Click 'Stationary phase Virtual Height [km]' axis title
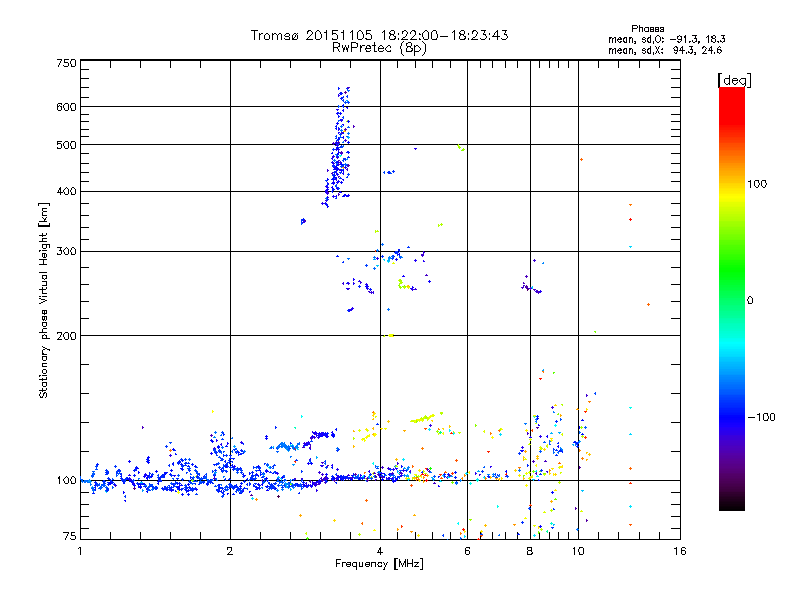The image size is (800, 600). (43, 301)
